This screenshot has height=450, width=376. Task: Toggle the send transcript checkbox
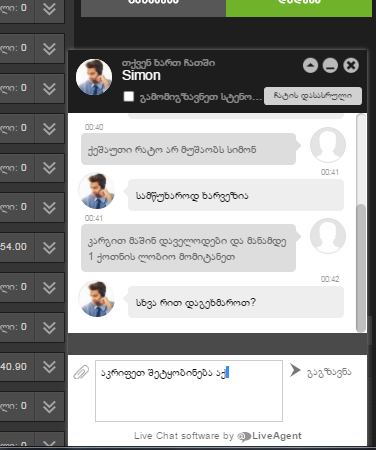tap(129, 96)
